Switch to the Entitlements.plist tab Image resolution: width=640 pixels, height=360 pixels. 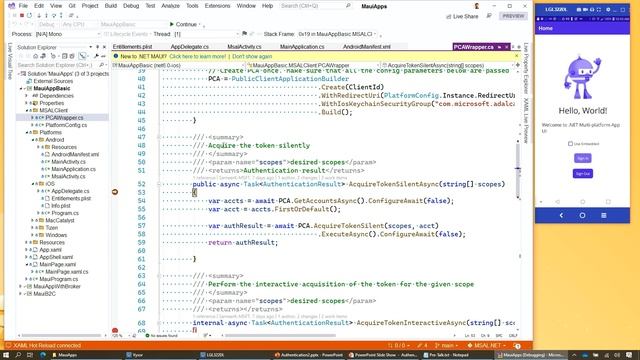[x=132, y=47]
